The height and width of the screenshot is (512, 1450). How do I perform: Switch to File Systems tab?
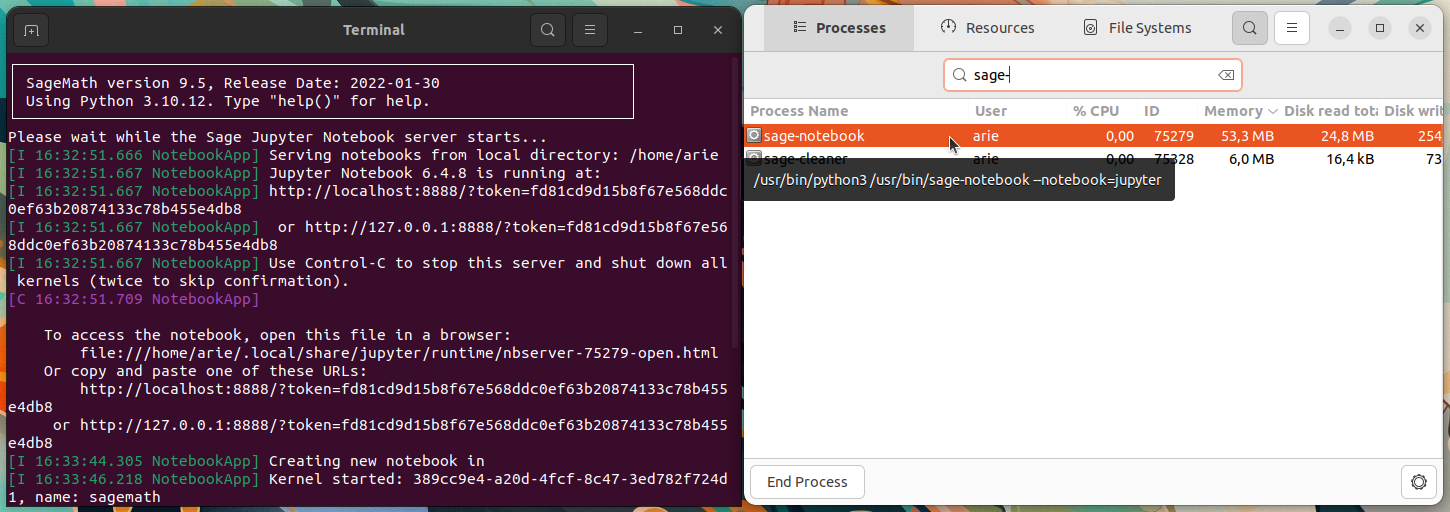pos(1138,28)
